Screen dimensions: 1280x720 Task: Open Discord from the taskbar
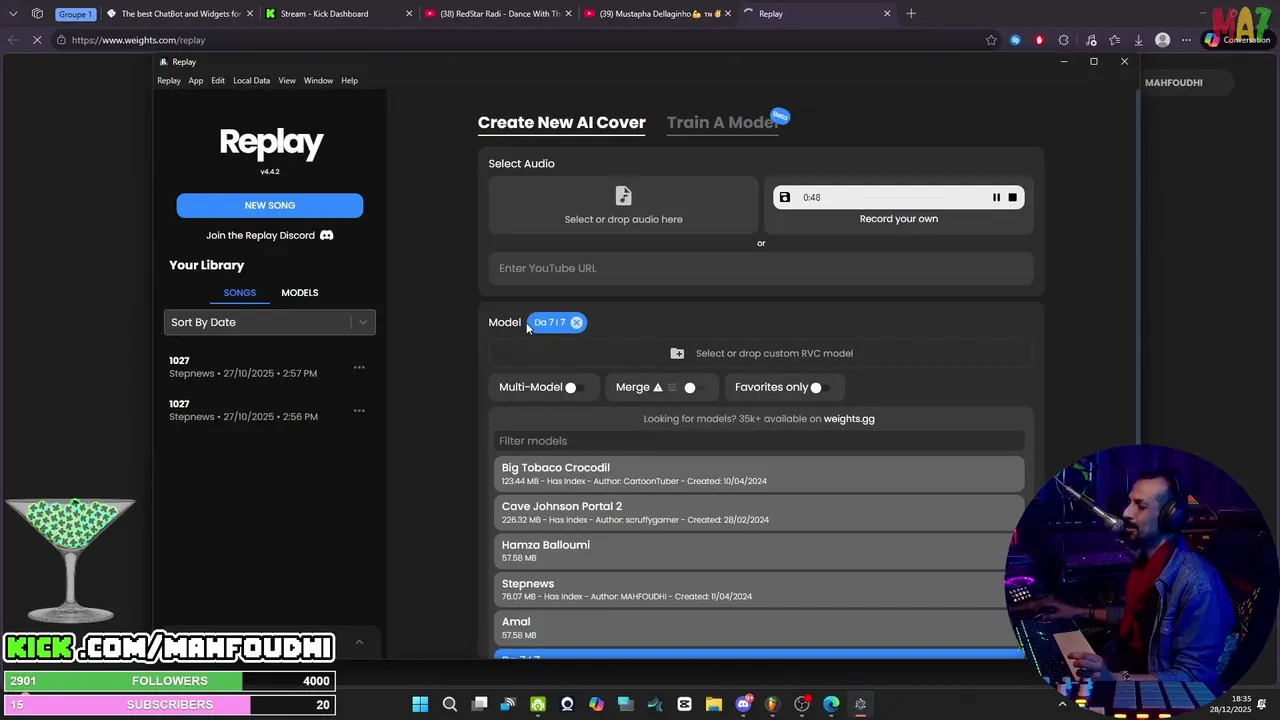(x=743, y=704)
